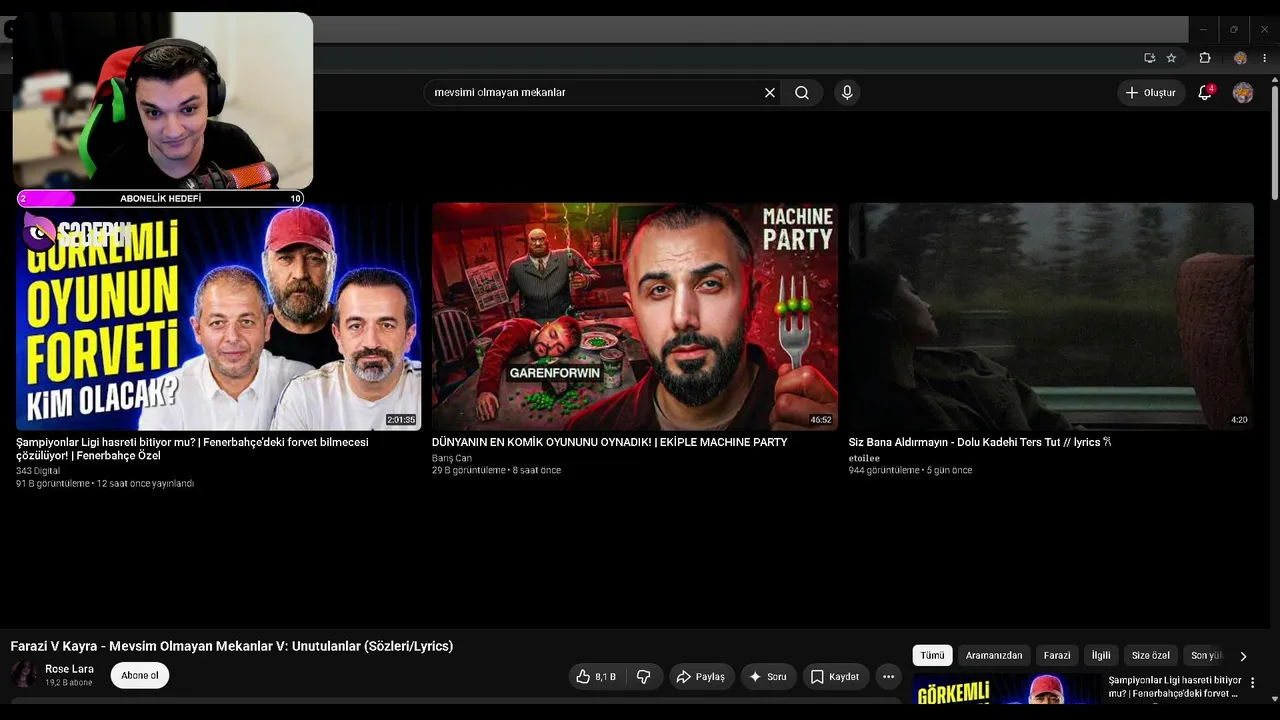Open the browser extensions puzzle icon

coord(1205,58)
